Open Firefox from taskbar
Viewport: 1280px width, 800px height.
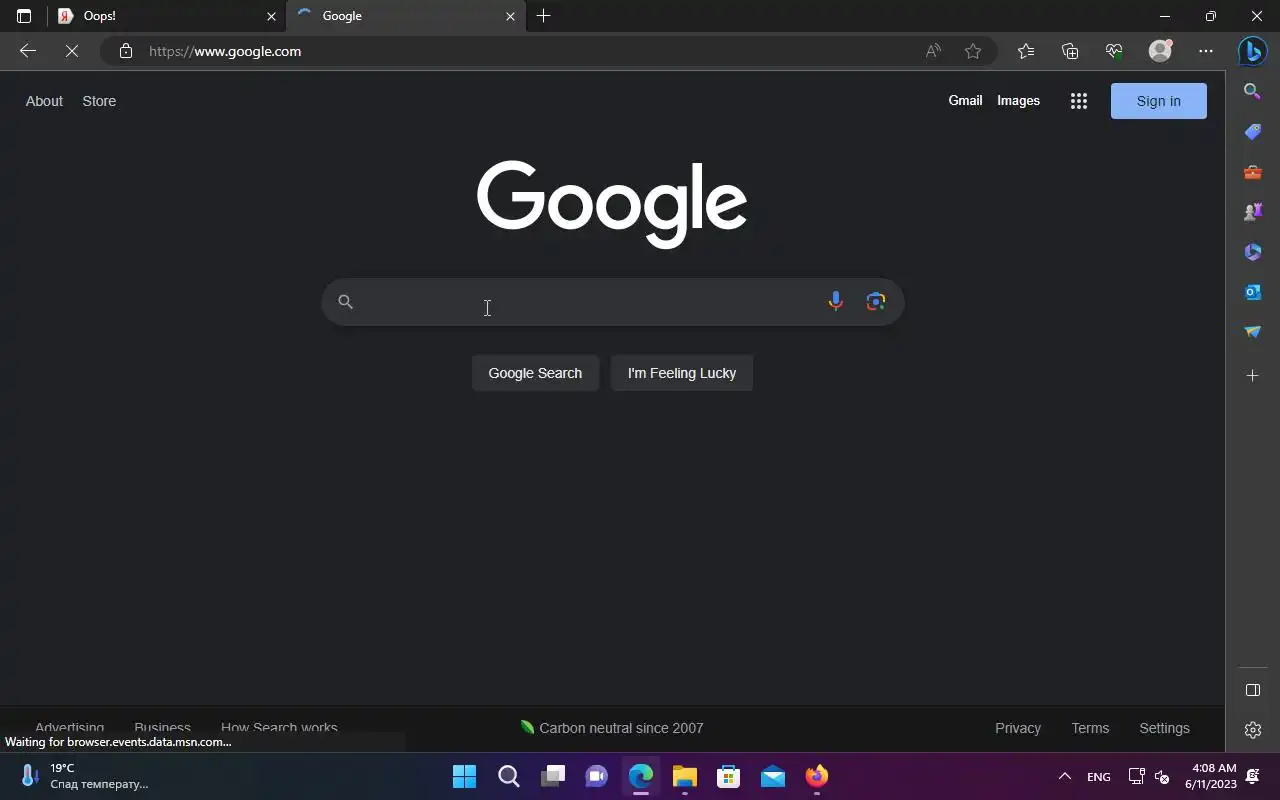point(817,776)
